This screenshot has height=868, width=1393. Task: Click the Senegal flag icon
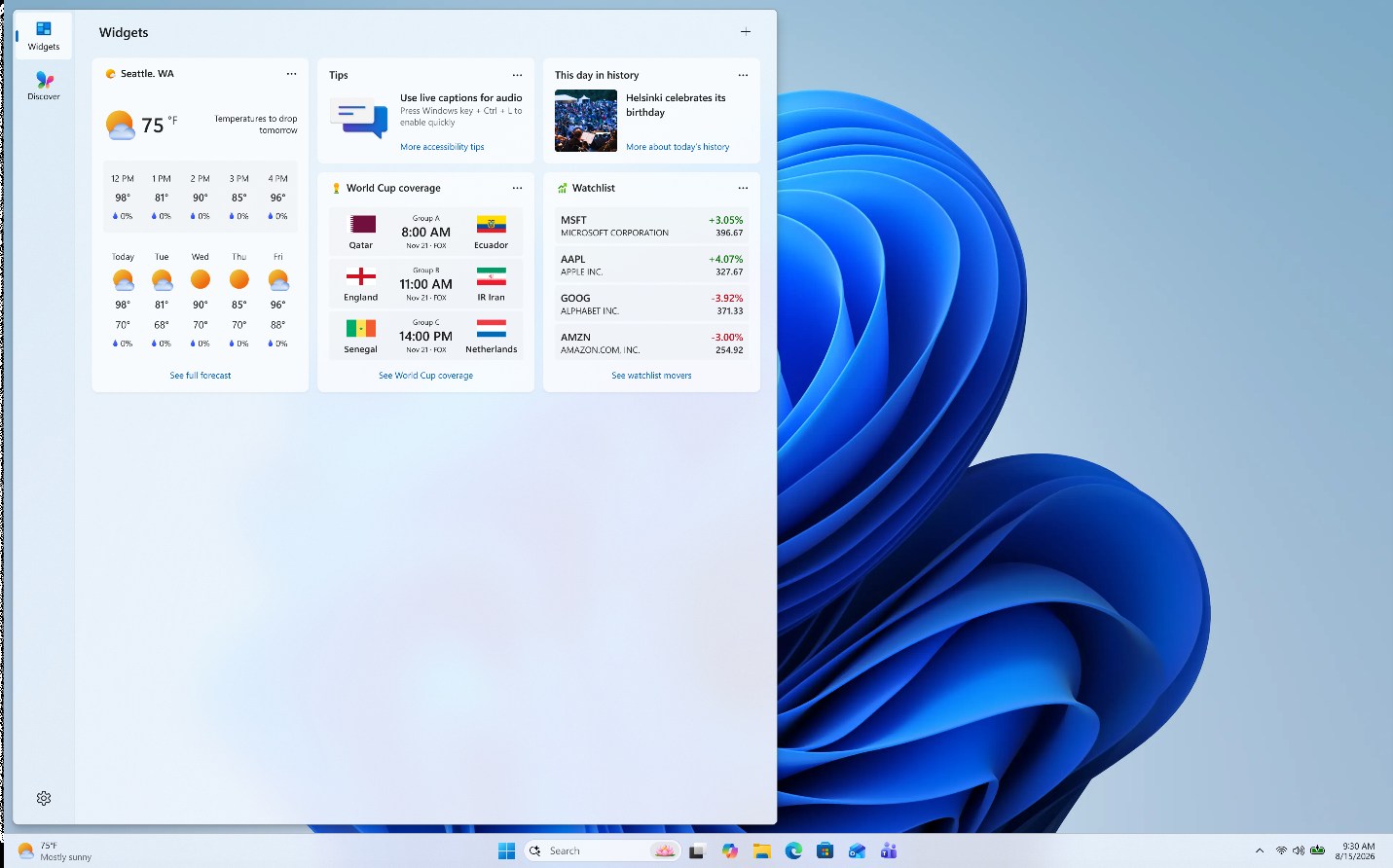tap(361, 328)
